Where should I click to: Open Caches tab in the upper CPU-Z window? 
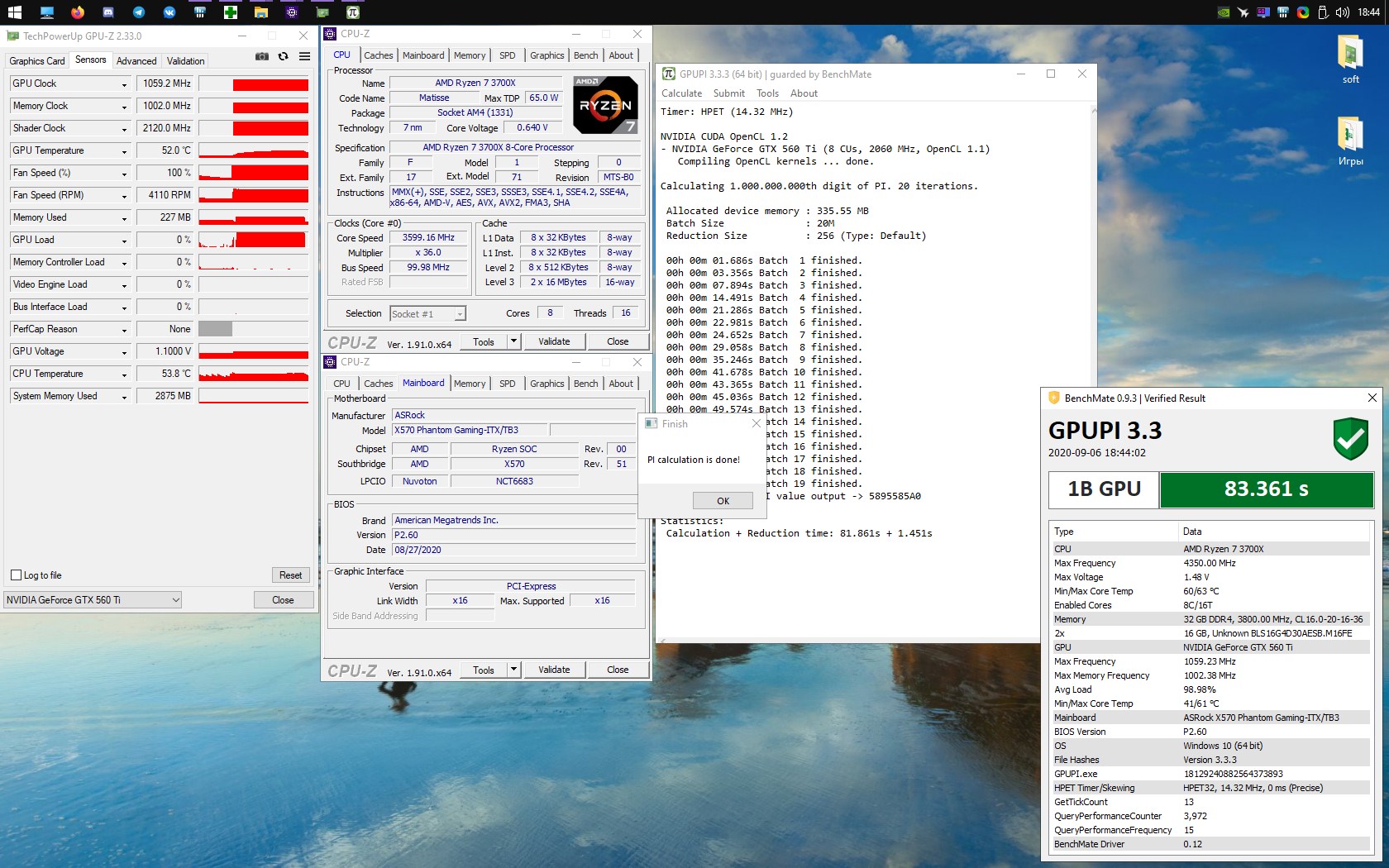pos(379,55)
